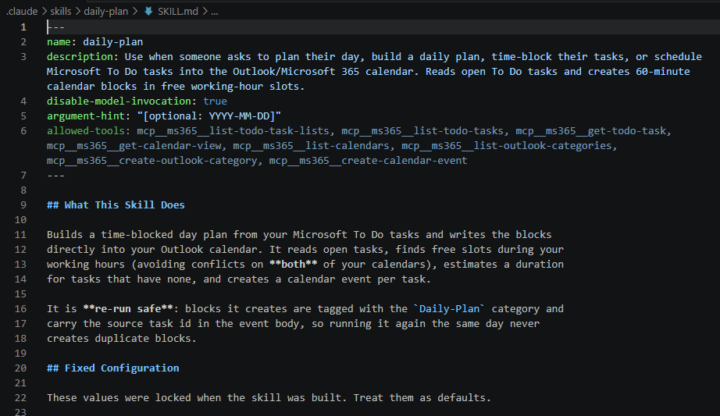Click the `Daily-Plan` inline code
This screenshot has width=720, height=416.
pos(449,309)
